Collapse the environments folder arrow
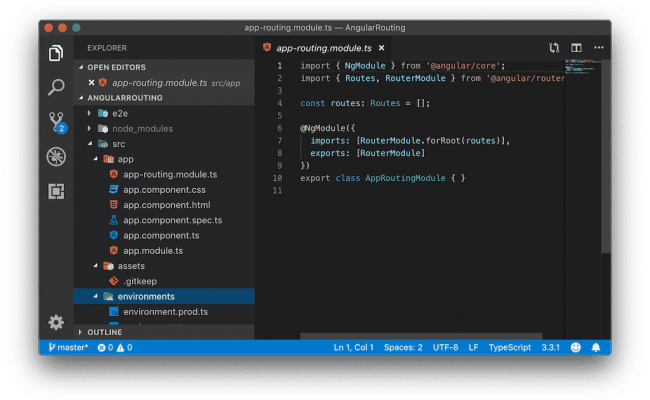This screenshot has height=400, width=650. 95,296
